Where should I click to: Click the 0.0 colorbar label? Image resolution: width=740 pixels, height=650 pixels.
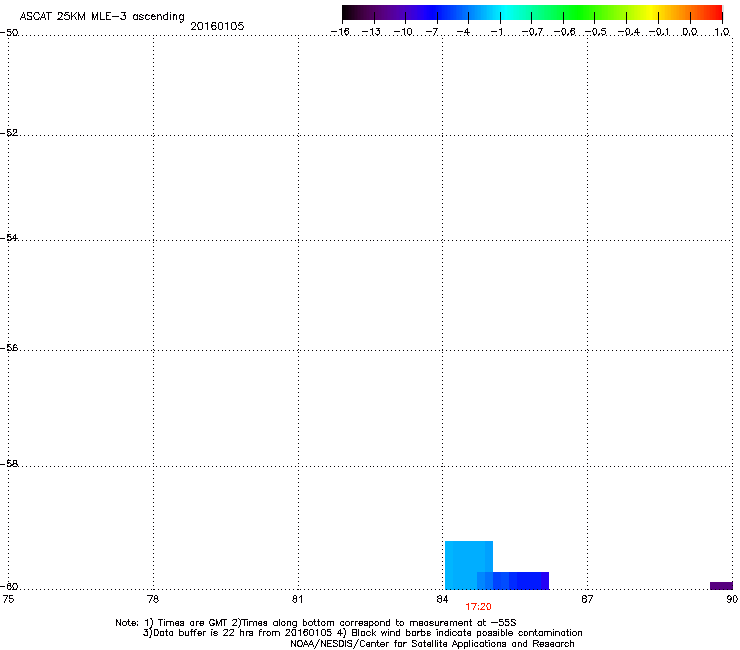pyautogui.click(x=690, y=32)
